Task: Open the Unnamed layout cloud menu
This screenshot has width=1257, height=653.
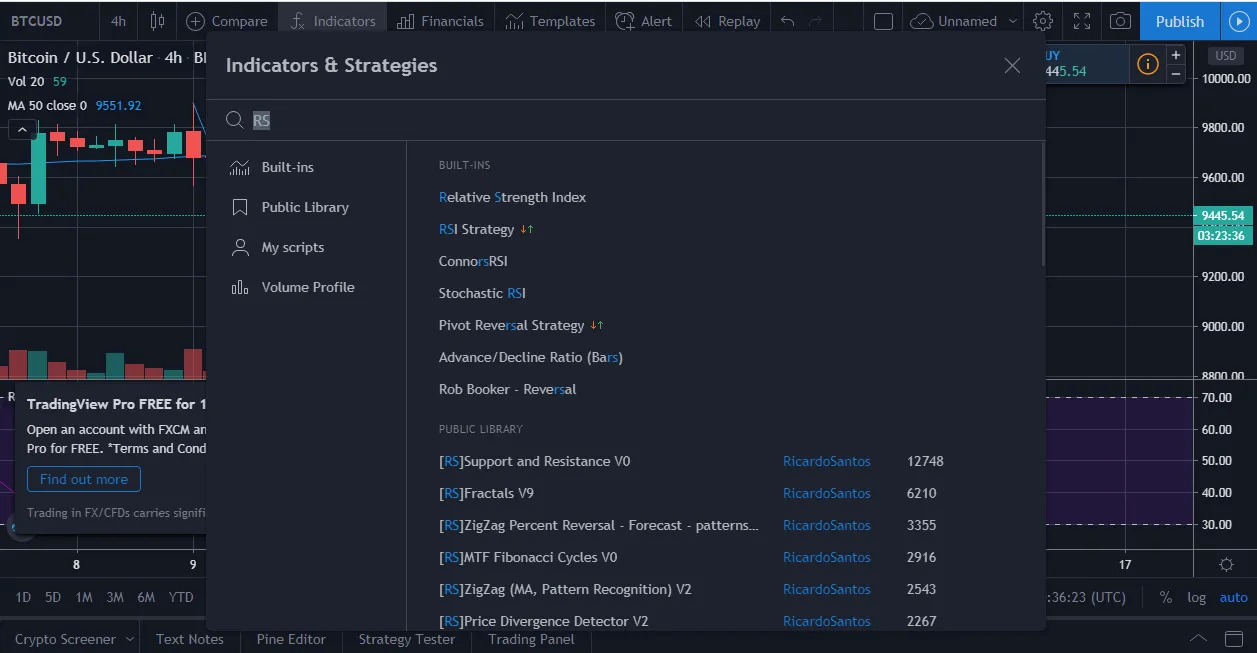Action: 964,21
